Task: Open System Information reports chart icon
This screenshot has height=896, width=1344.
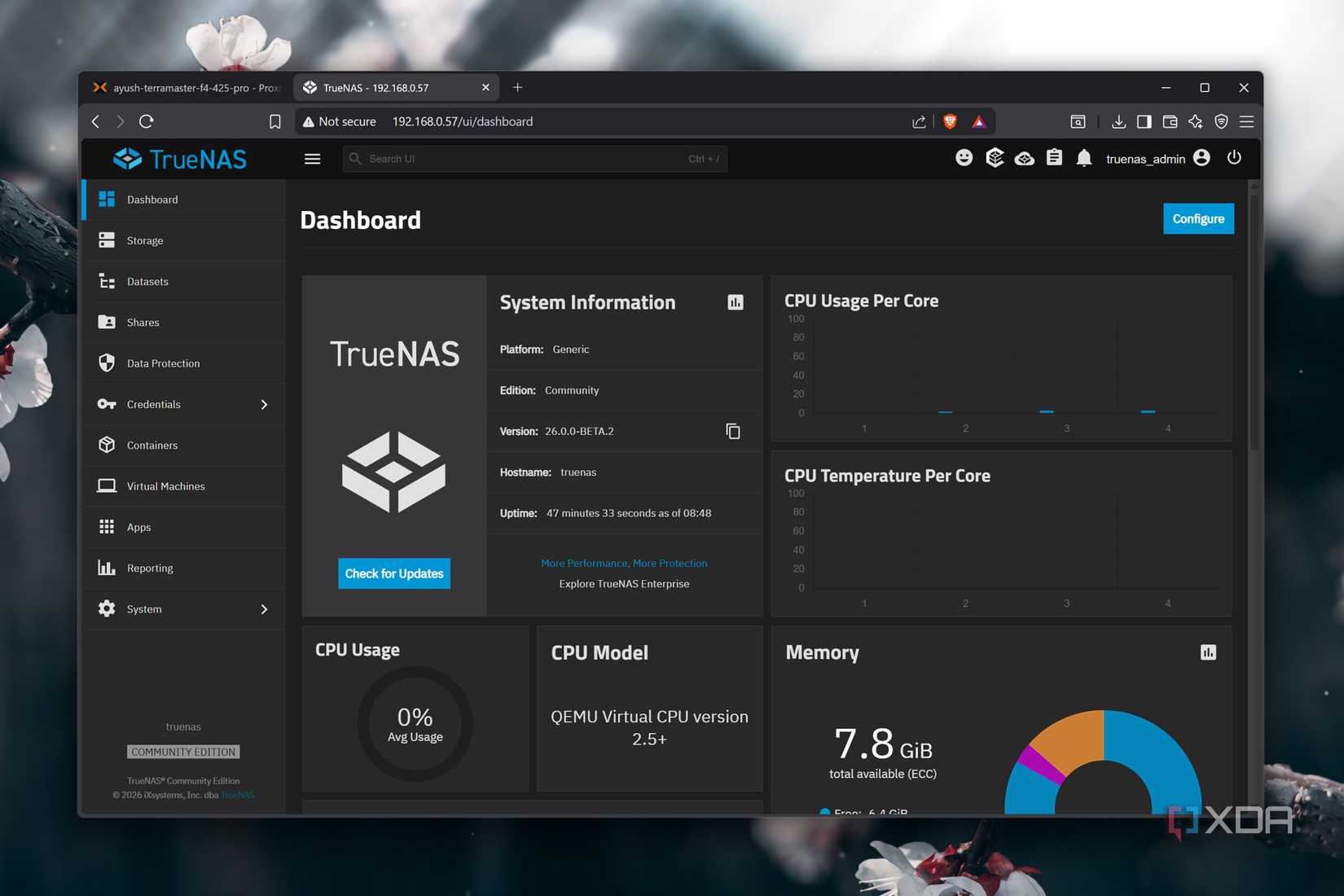Action: 736,302
